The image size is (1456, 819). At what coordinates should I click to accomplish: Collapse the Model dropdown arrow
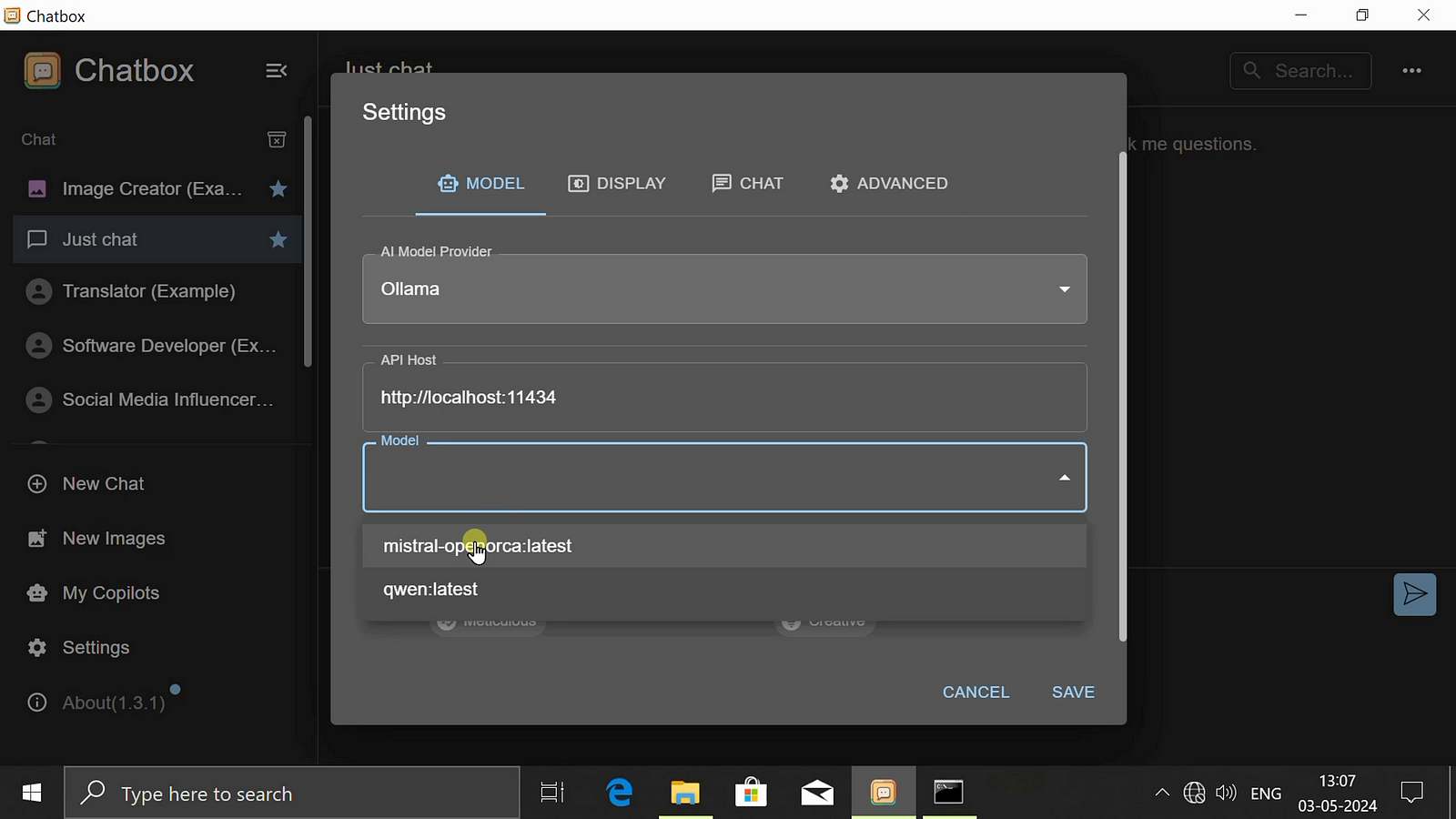(1064, 478)
